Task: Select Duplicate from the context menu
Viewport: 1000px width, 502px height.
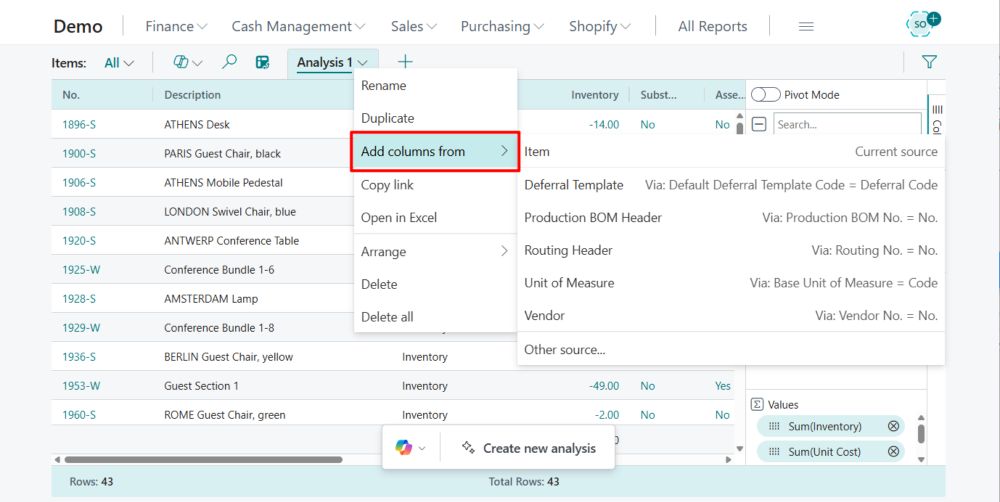Action: 435,118
